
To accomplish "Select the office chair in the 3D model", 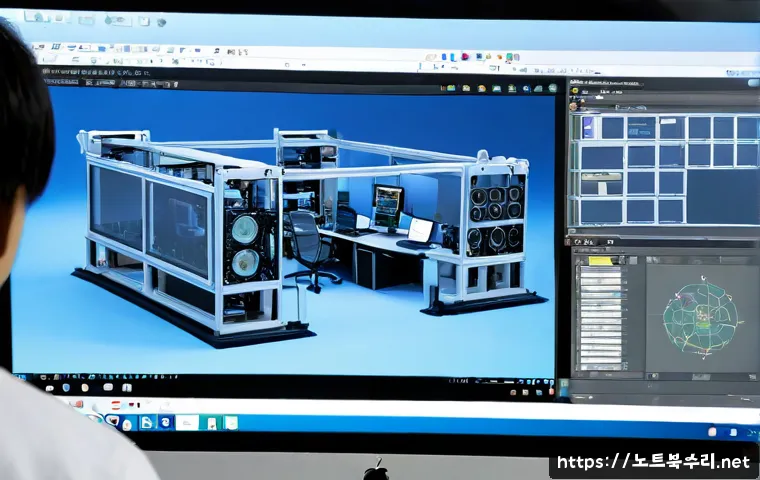I will (310, 251).
